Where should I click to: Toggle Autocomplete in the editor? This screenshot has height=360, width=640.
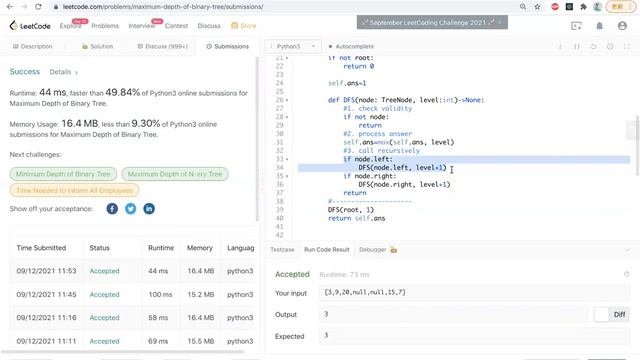[351, 47]
